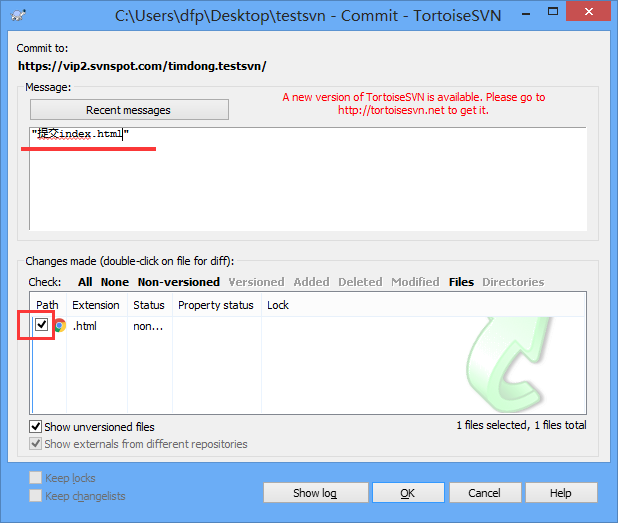Sort by Status column header
This screenshot has height=523, width=618.
[x=150, y=305]
